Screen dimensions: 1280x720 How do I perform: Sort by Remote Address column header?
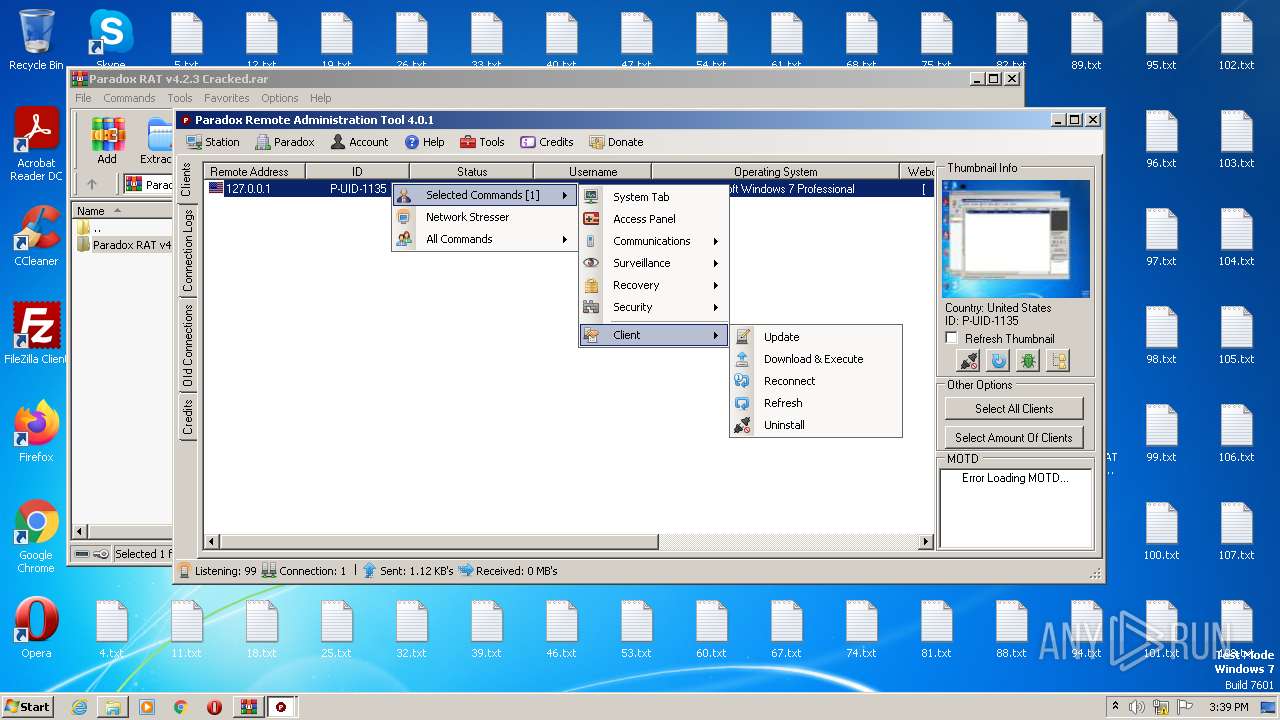coord(254,172)
